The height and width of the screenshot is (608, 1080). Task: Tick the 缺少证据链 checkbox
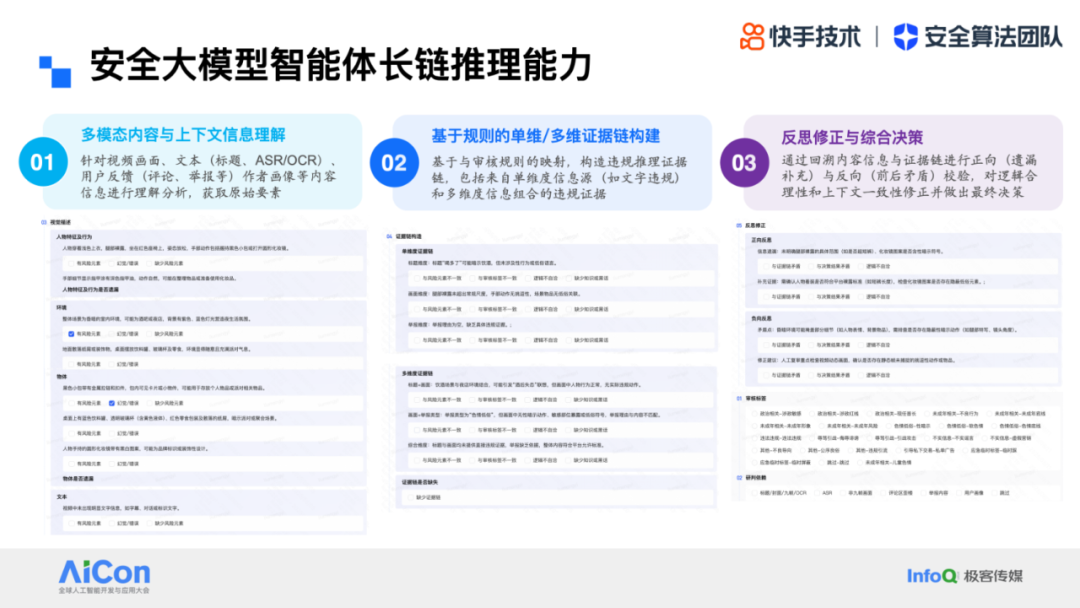coord(408,497)
